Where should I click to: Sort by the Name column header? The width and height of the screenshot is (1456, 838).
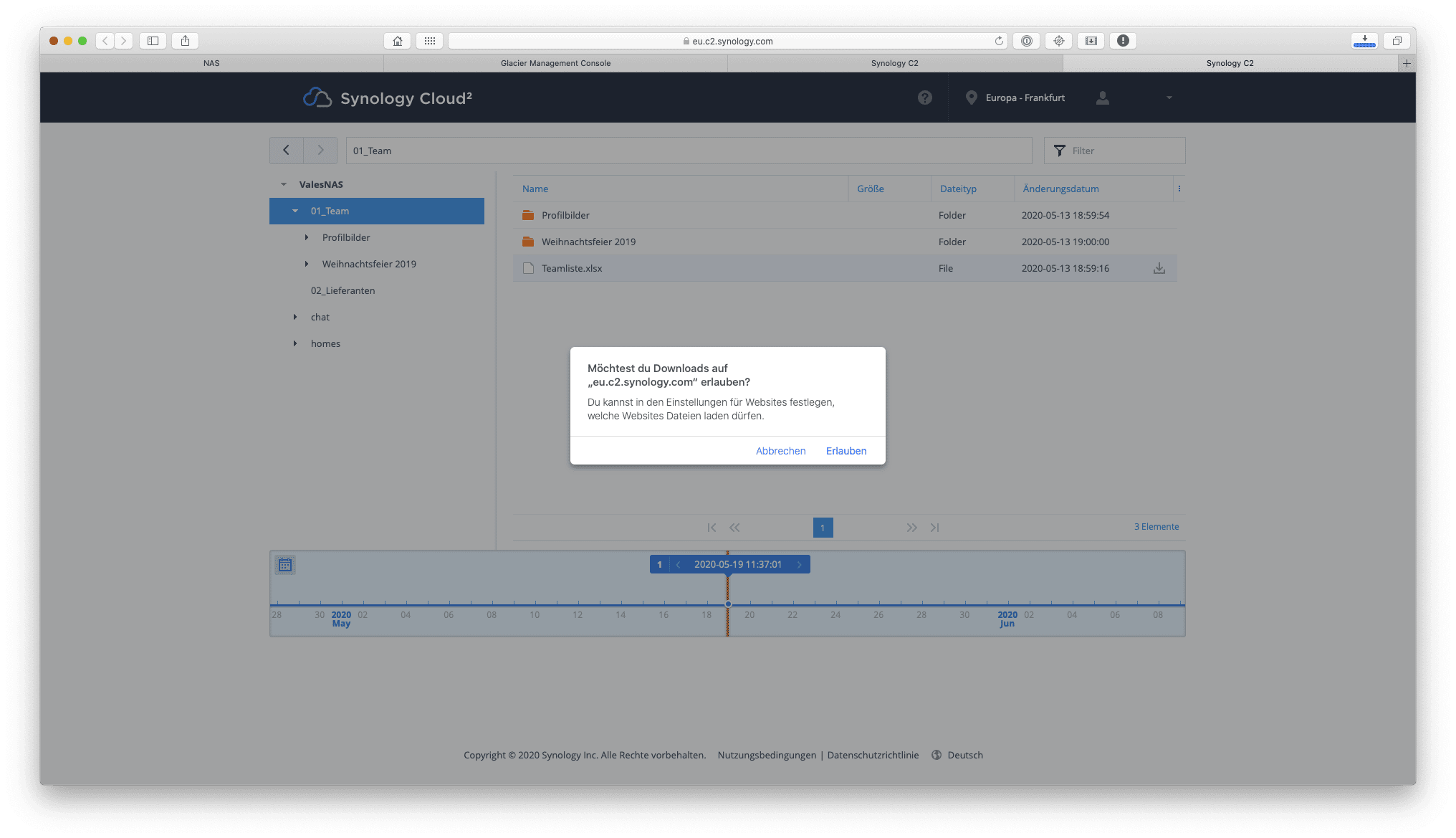click(x=535, y=189)
